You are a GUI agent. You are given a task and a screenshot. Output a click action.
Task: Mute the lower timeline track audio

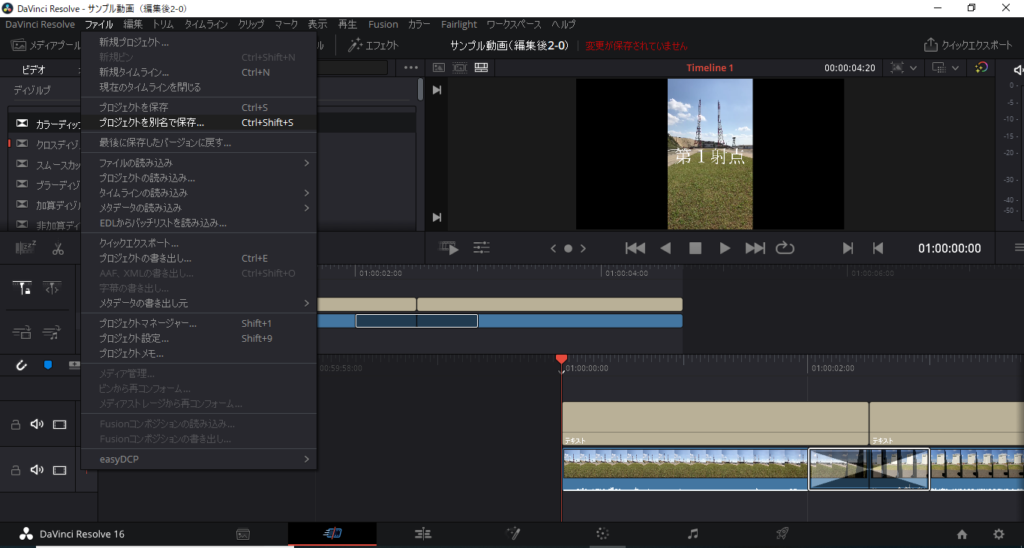point(37,470)
